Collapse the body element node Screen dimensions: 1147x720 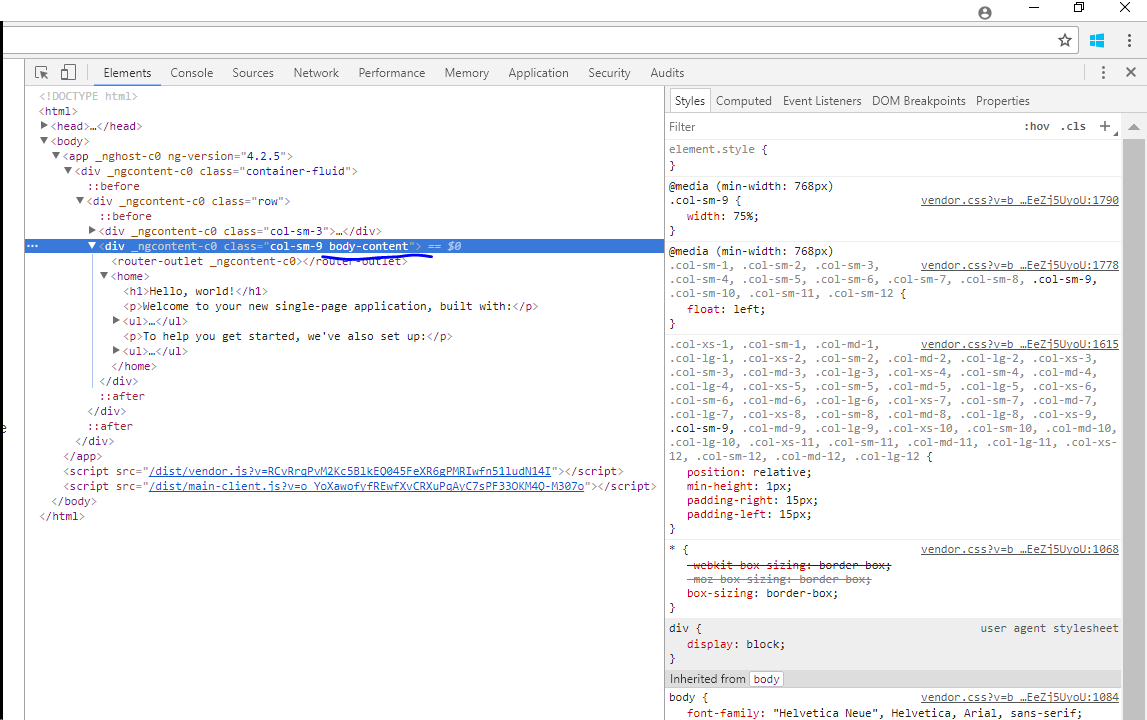(44, 140)
